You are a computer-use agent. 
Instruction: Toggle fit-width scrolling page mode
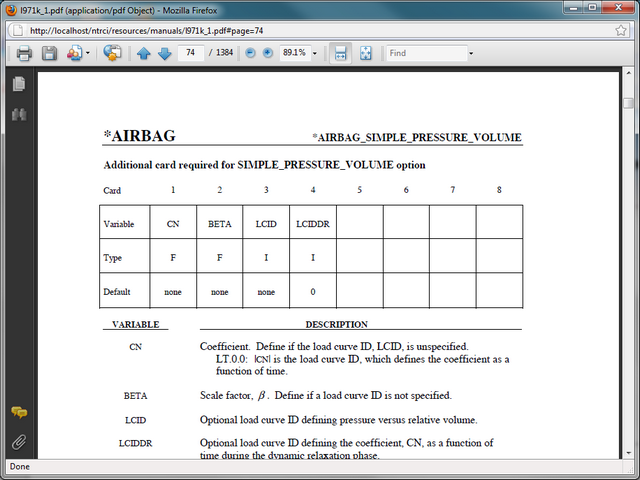tap(340, 53)
